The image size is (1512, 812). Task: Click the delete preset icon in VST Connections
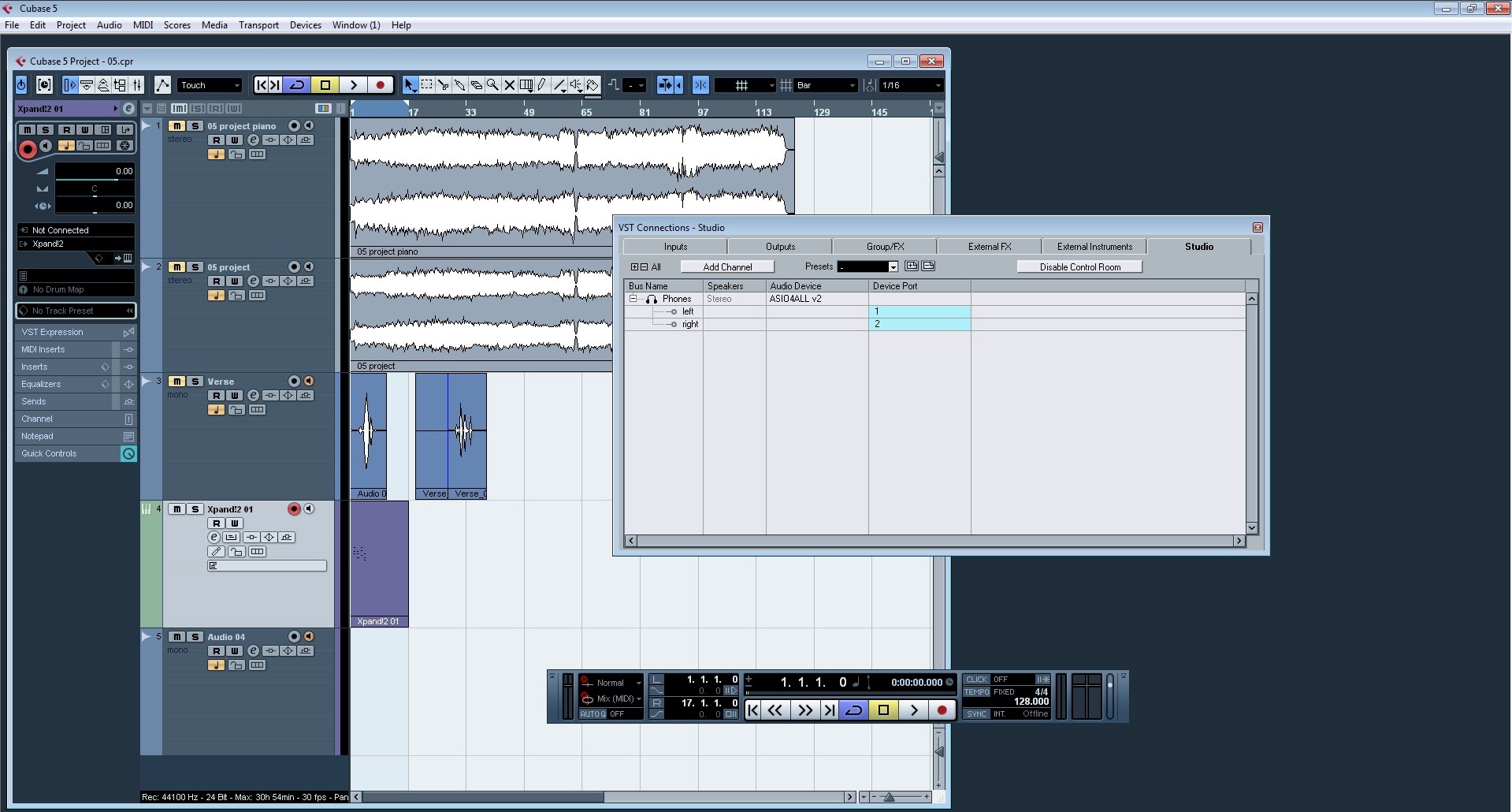[928, 266]
